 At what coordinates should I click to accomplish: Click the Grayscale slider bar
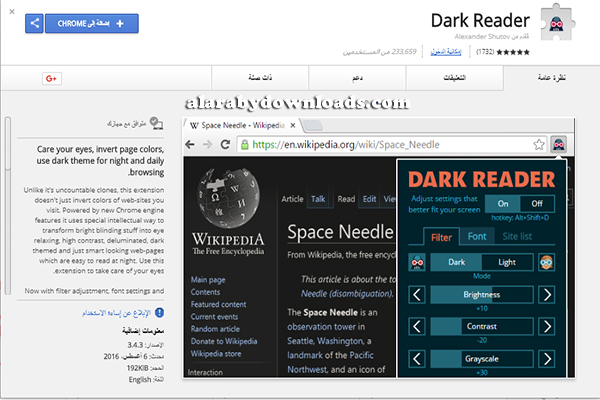[482, 359]
